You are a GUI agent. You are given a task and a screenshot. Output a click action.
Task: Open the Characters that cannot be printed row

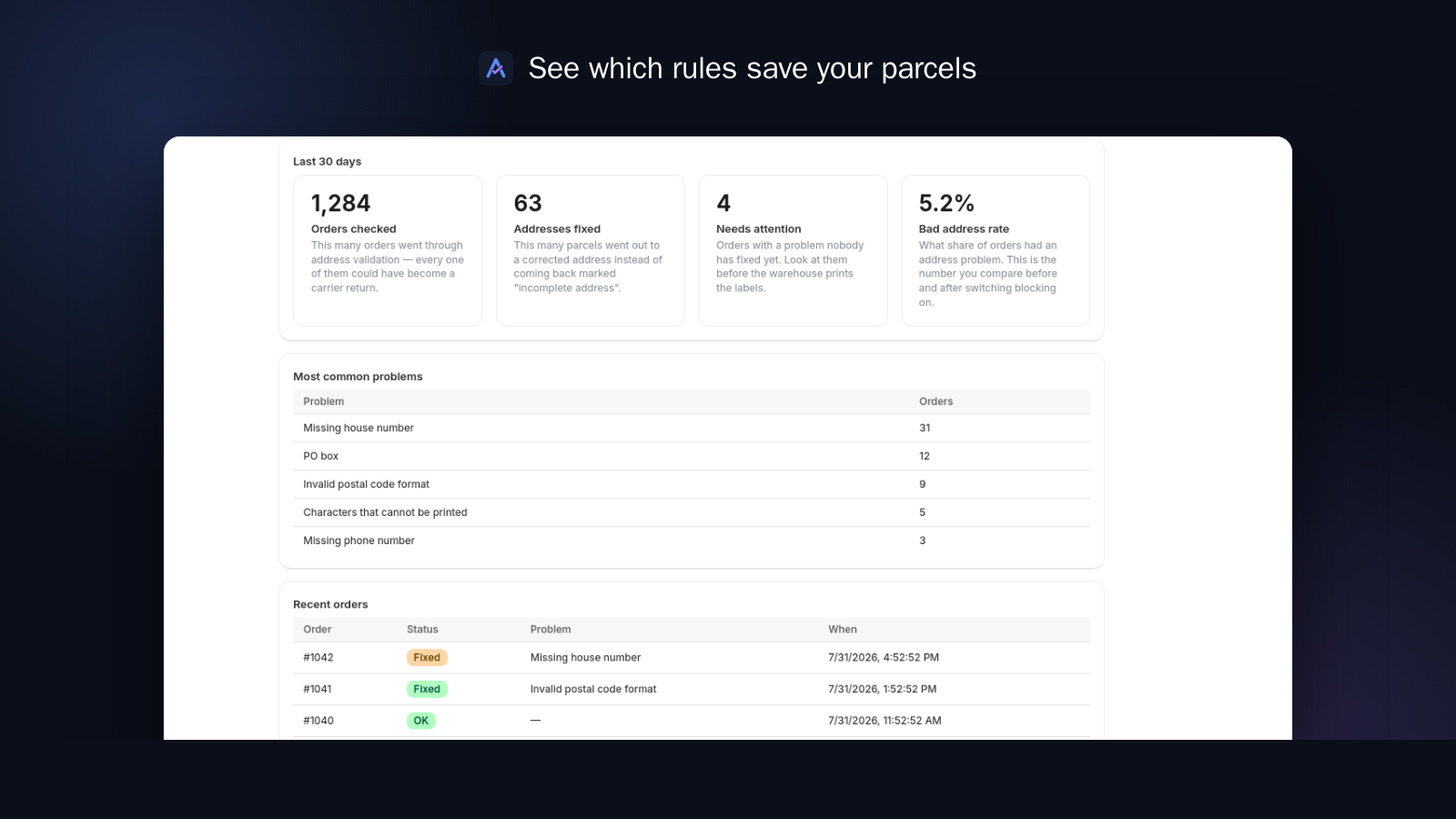pyautogui.click(x=692, y=513)
